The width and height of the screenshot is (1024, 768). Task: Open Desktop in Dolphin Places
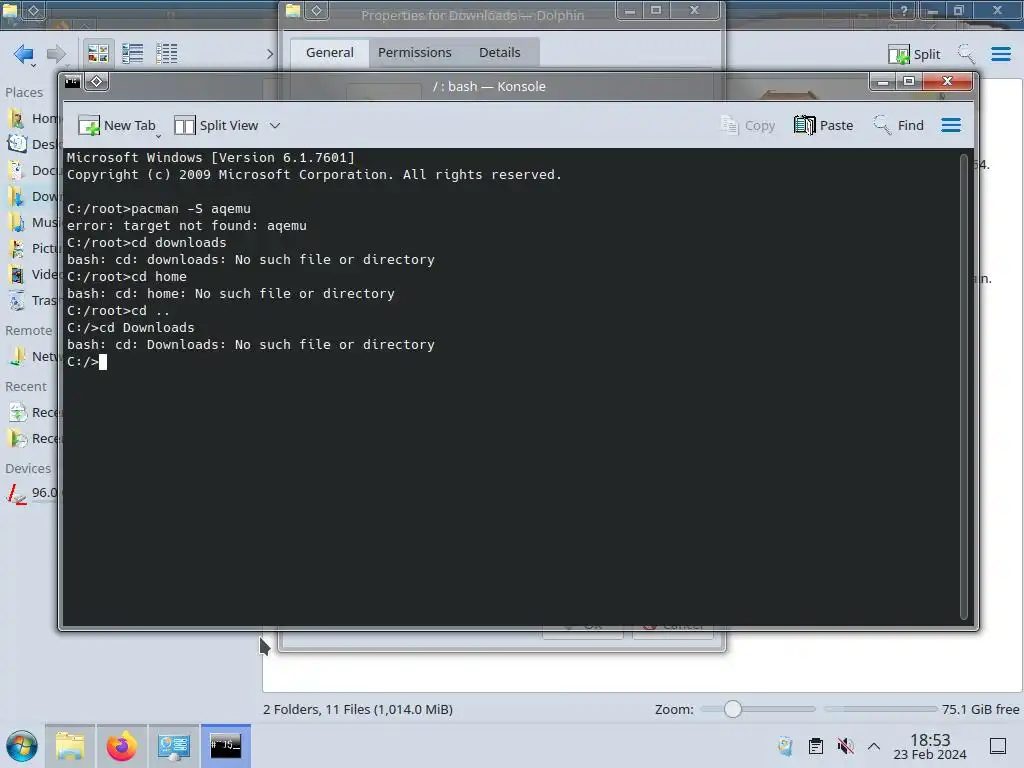pos(33,144)
